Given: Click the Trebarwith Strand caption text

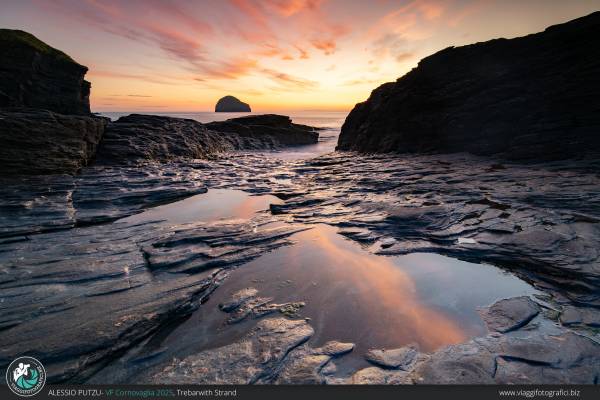Looking at the screenshot, I should pyautogui.click(x=207, y=393).
